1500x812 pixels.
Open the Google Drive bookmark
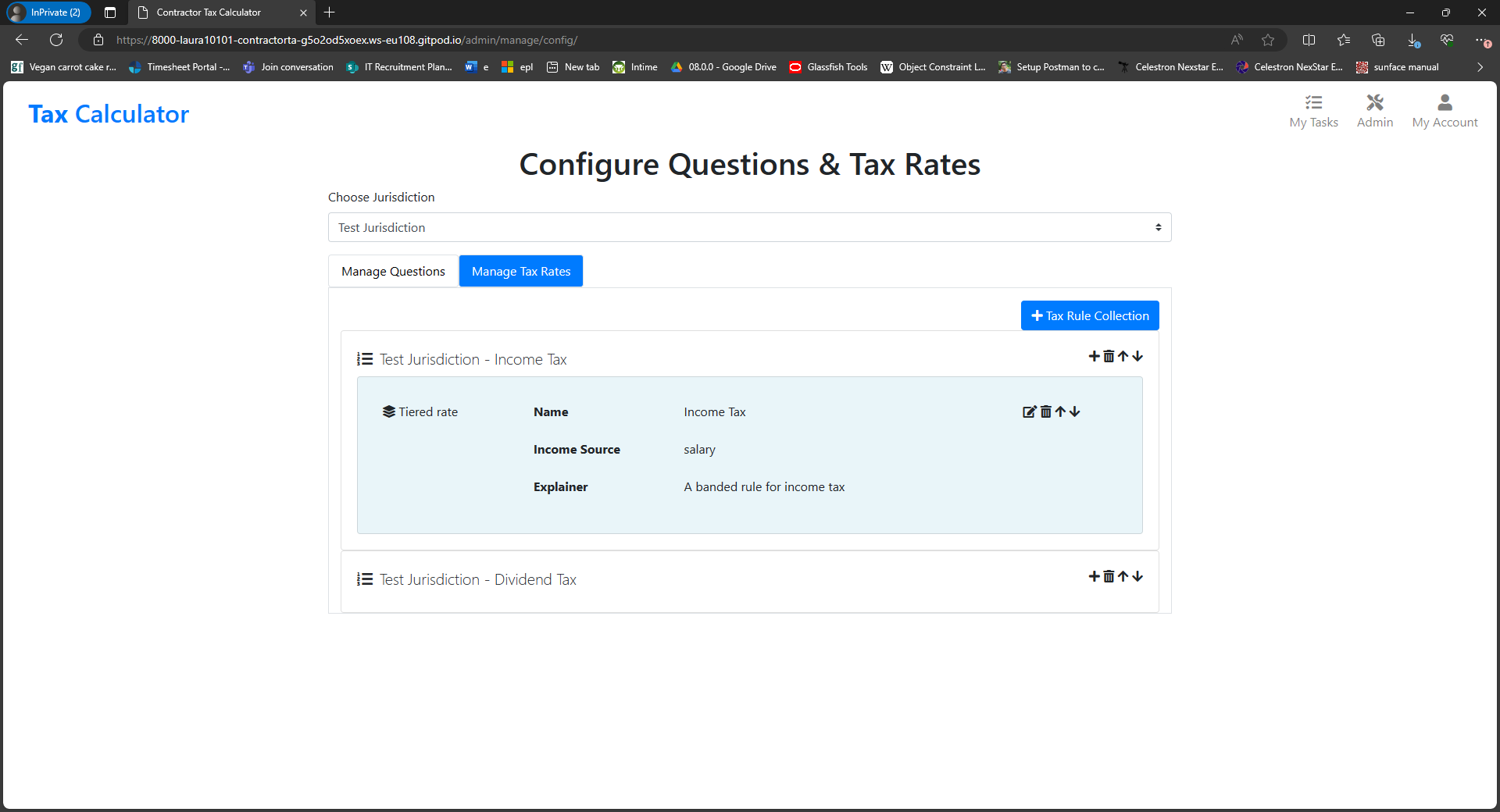click(724, 67)
